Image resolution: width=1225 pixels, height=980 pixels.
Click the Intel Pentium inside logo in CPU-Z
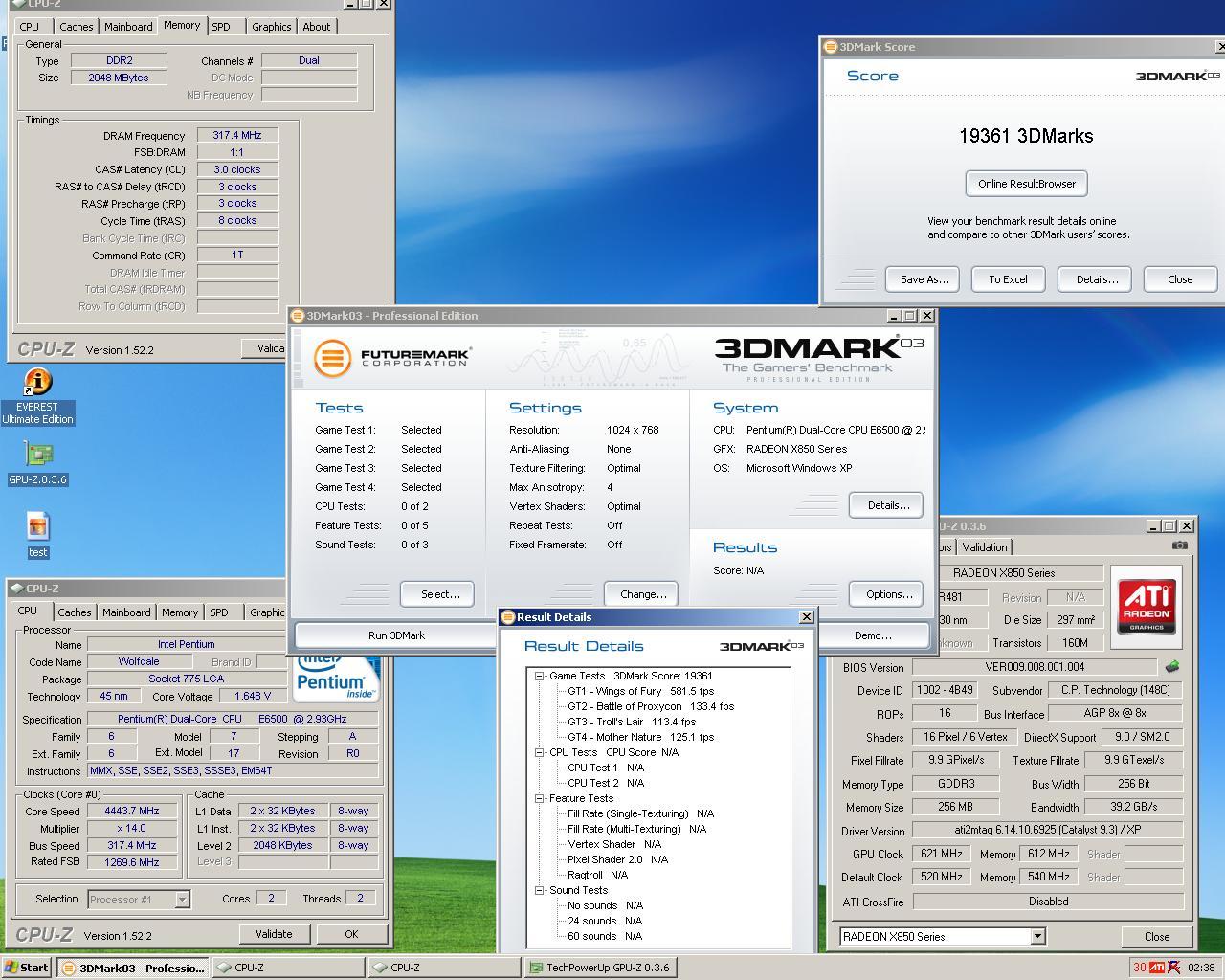pos(335,678)
